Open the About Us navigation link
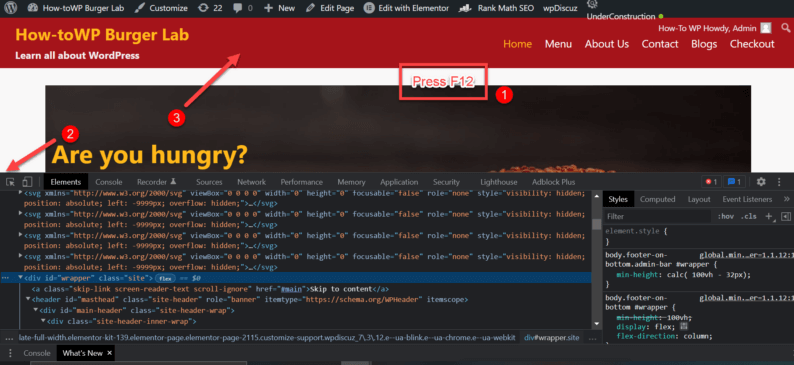The image size is (794, 365). [607, 44]
